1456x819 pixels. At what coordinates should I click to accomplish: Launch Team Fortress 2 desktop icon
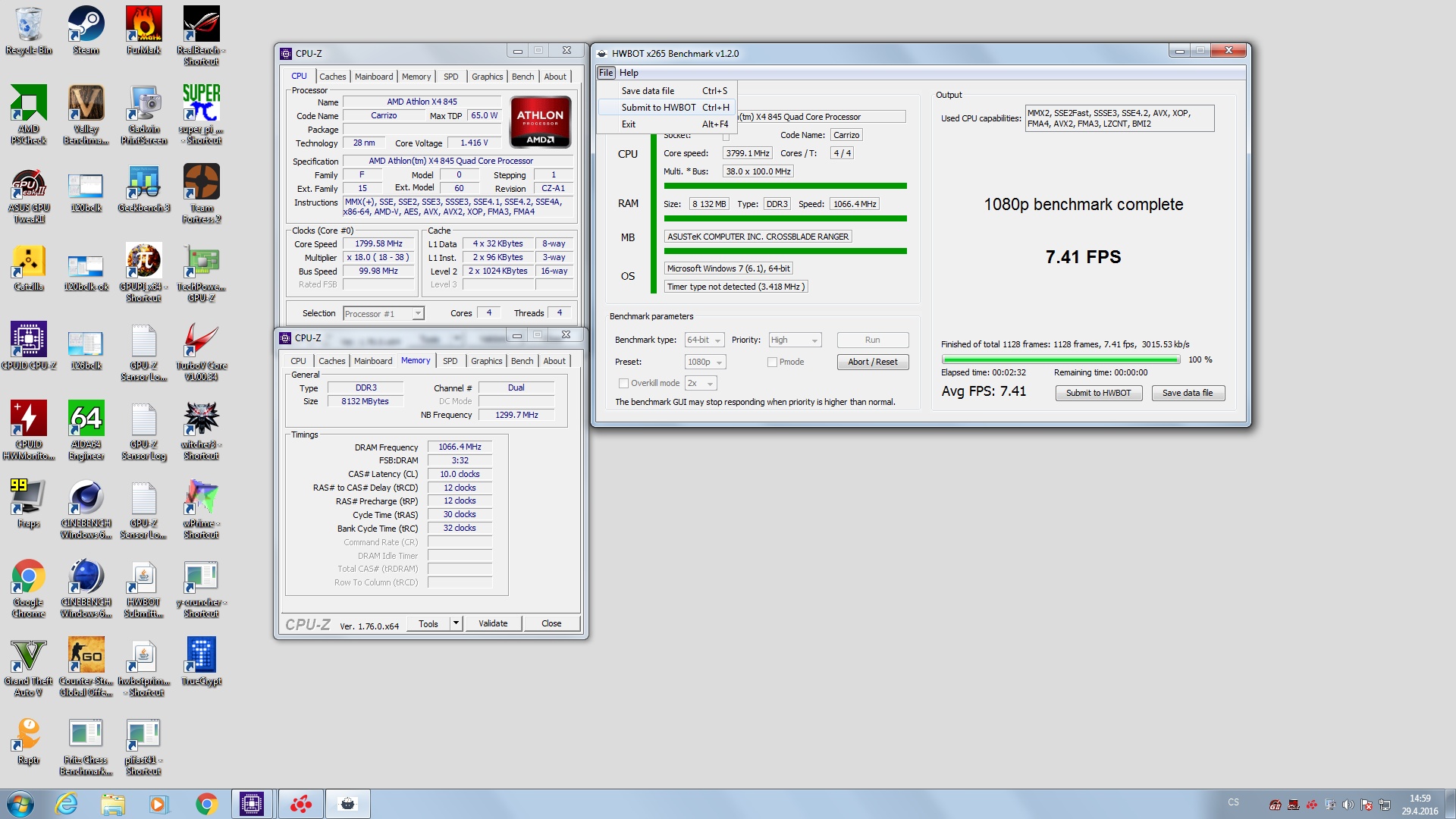[x=201, y=193]
